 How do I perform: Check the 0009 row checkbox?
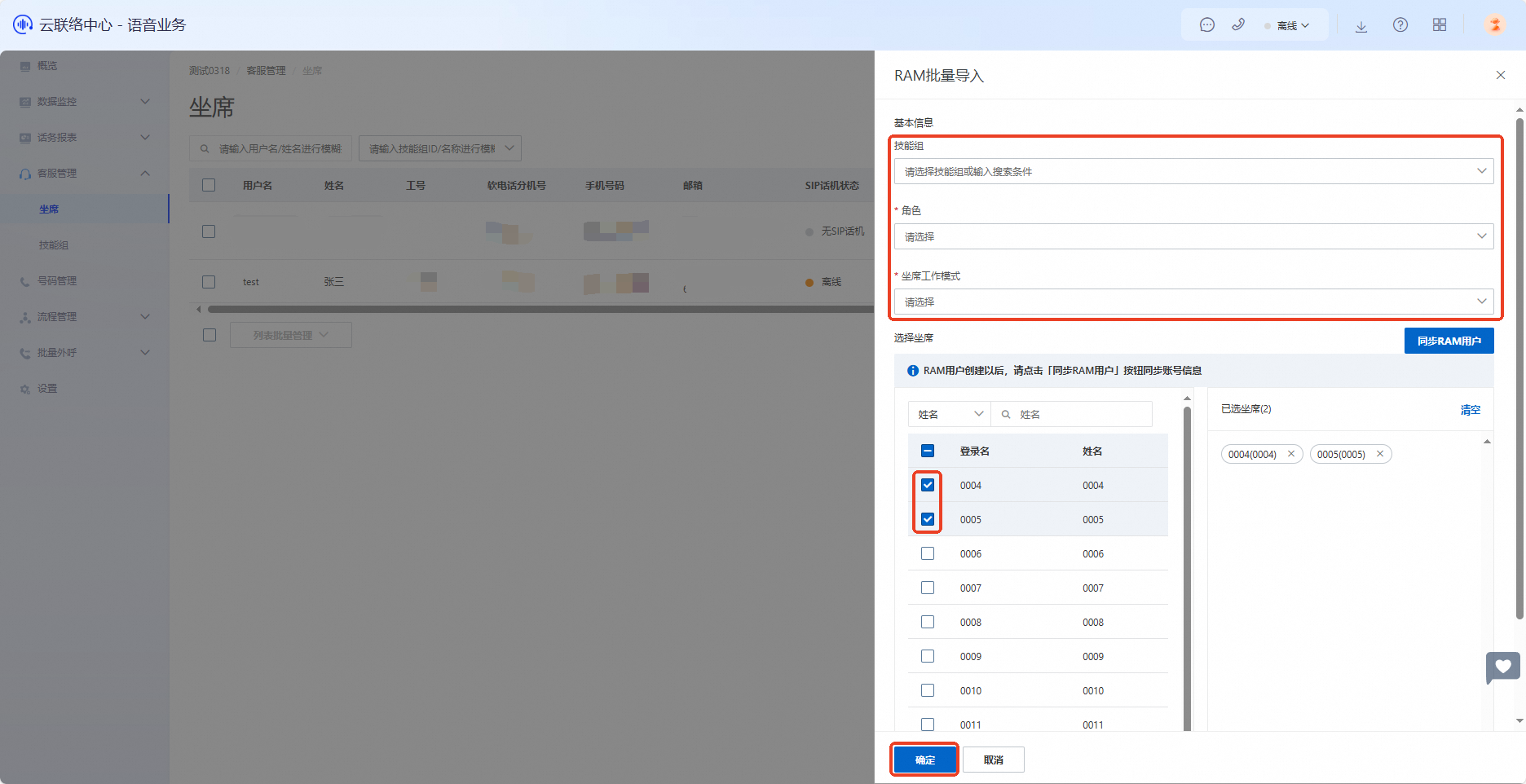pos(928,656)
